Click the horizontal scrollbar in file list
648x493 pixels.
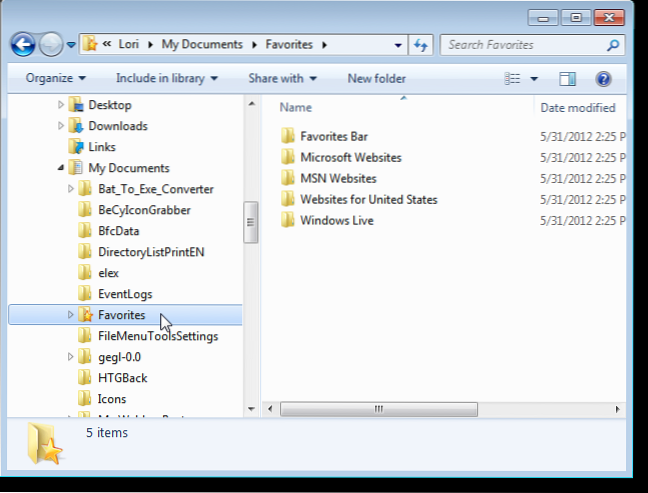coord(378,409)
